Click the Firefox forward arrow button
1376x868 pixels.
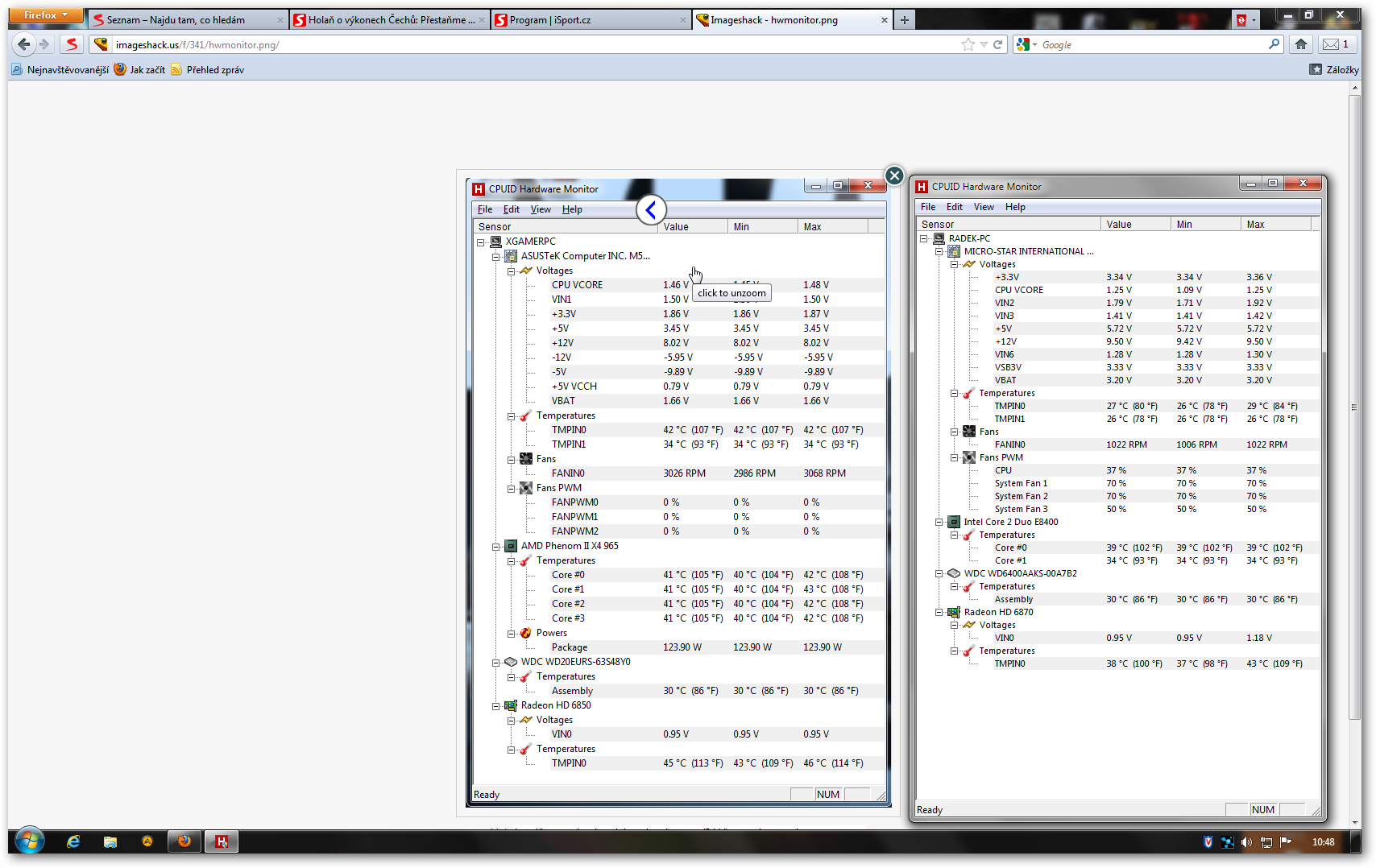pyautogui.click(x=44, y=44)
